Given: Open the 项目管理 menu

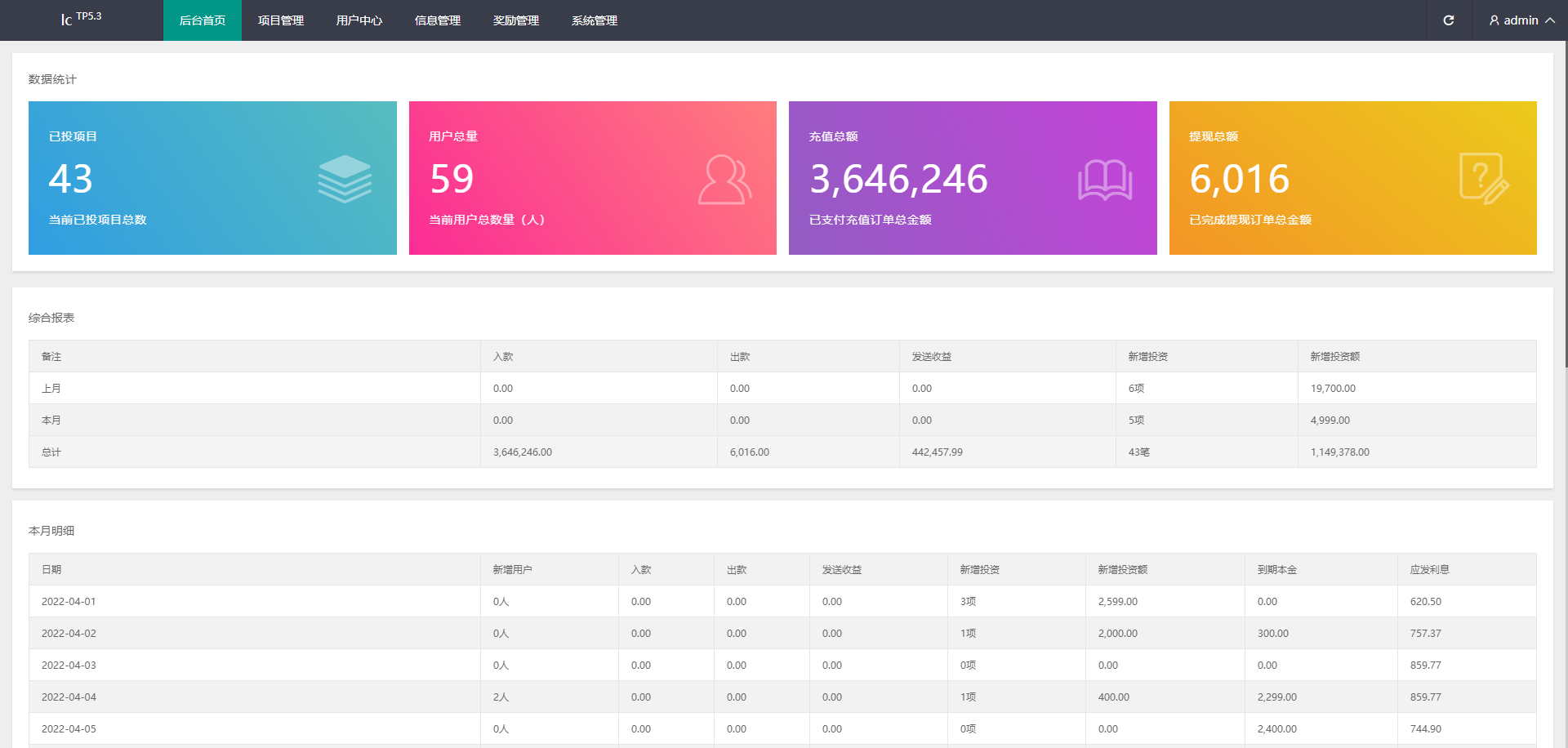Looking at the screenshot, I should (x=281, y=20).
